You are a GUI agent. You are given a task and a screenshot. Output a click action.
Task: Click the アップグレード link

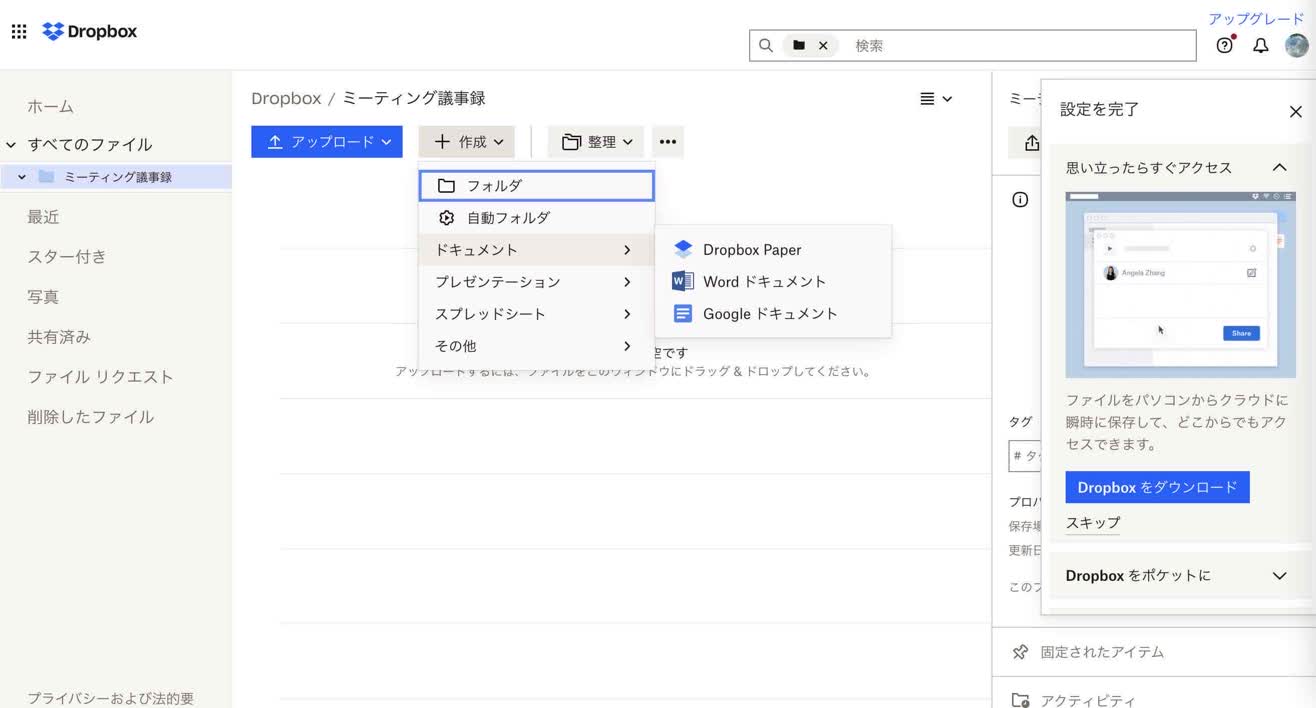[1256, 19]
